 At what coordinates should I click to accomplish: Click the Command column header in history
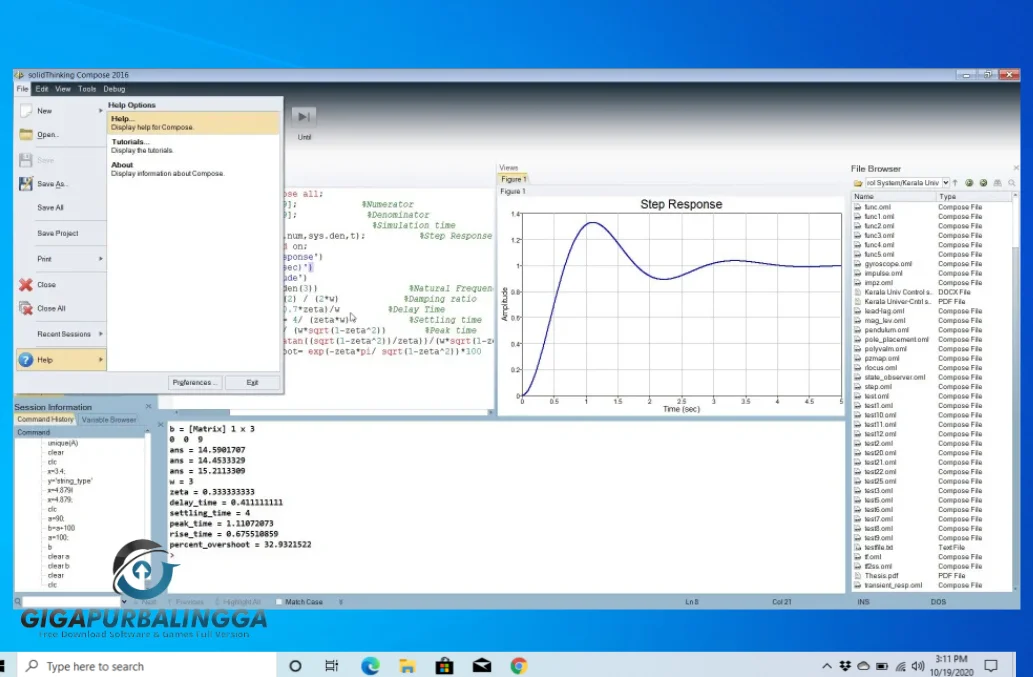[x=79, y=433]
